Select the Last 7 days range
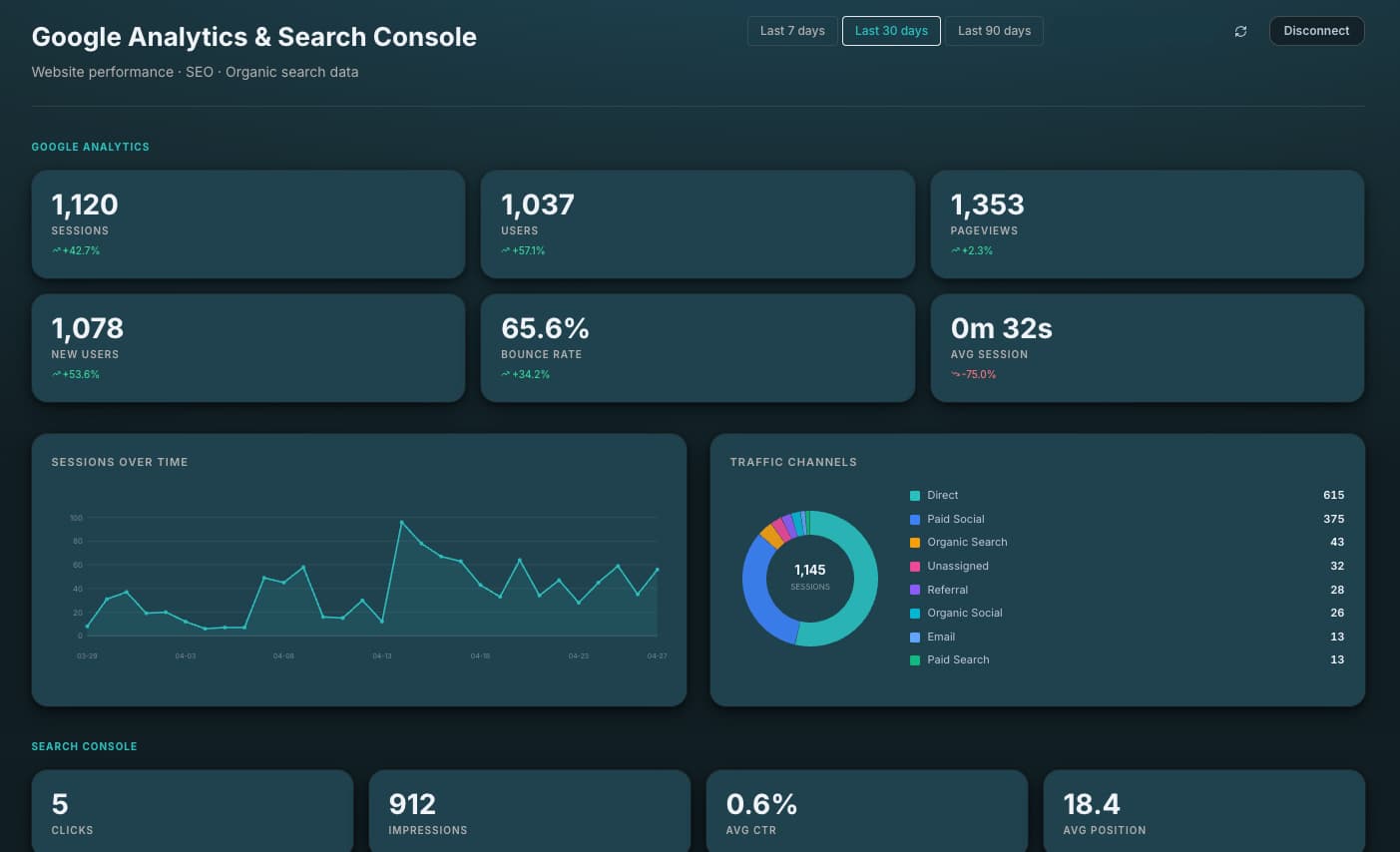 [x=792, y=31]
